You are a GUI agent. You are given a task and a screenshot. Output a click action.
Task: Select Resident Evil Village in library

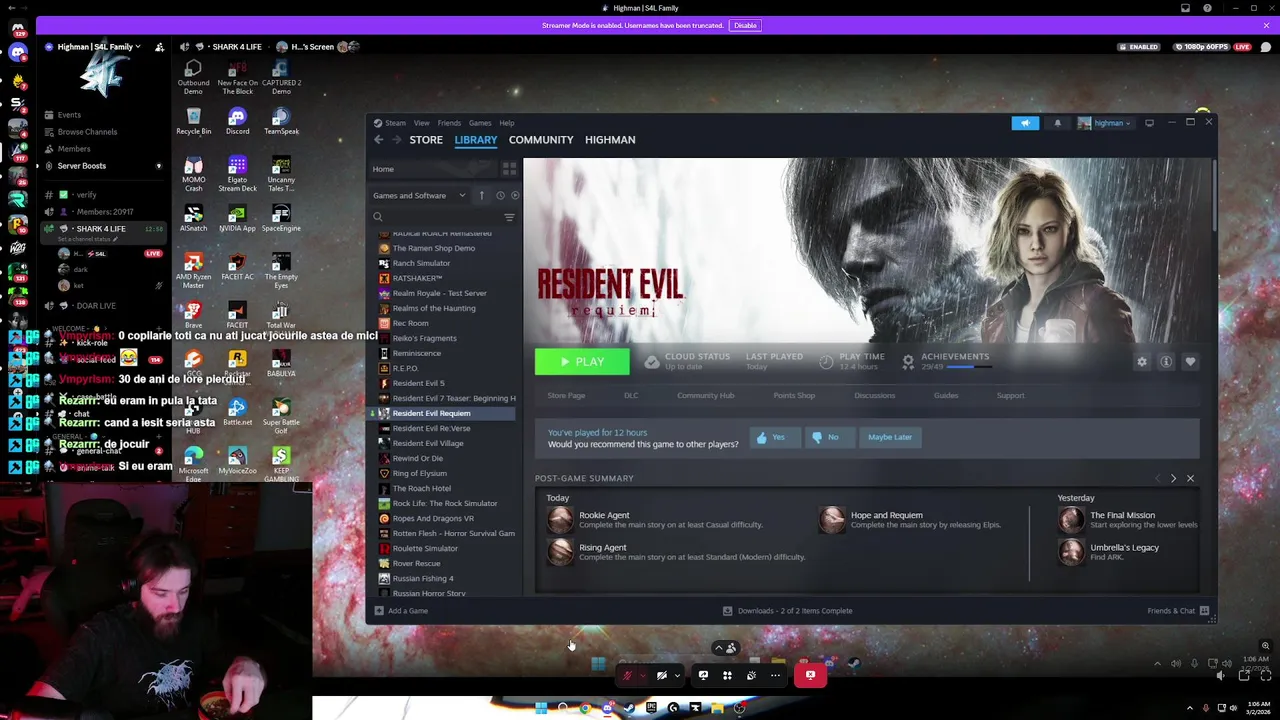(428, 443)
